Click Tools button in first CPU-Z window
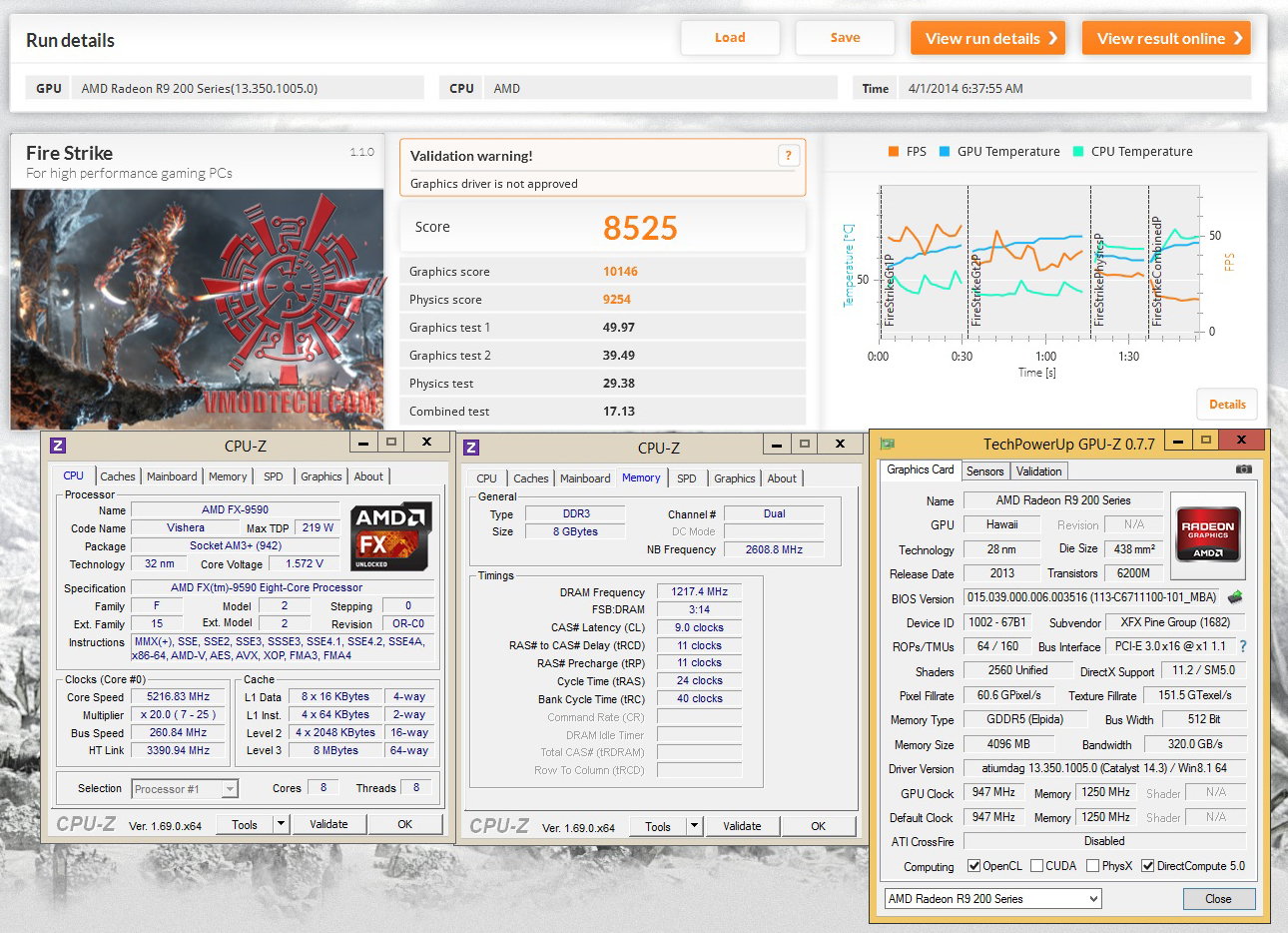This screenshot has height=933, width=1288. tap(245, 824)
